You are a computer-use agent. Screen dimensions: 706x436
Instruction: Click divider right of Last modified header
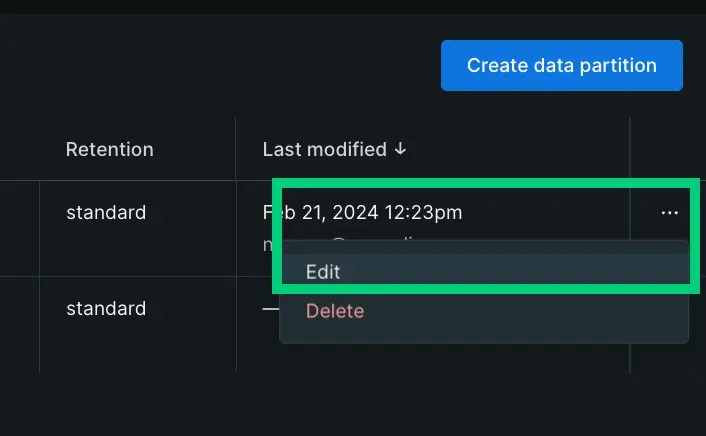tap(630, 149)
